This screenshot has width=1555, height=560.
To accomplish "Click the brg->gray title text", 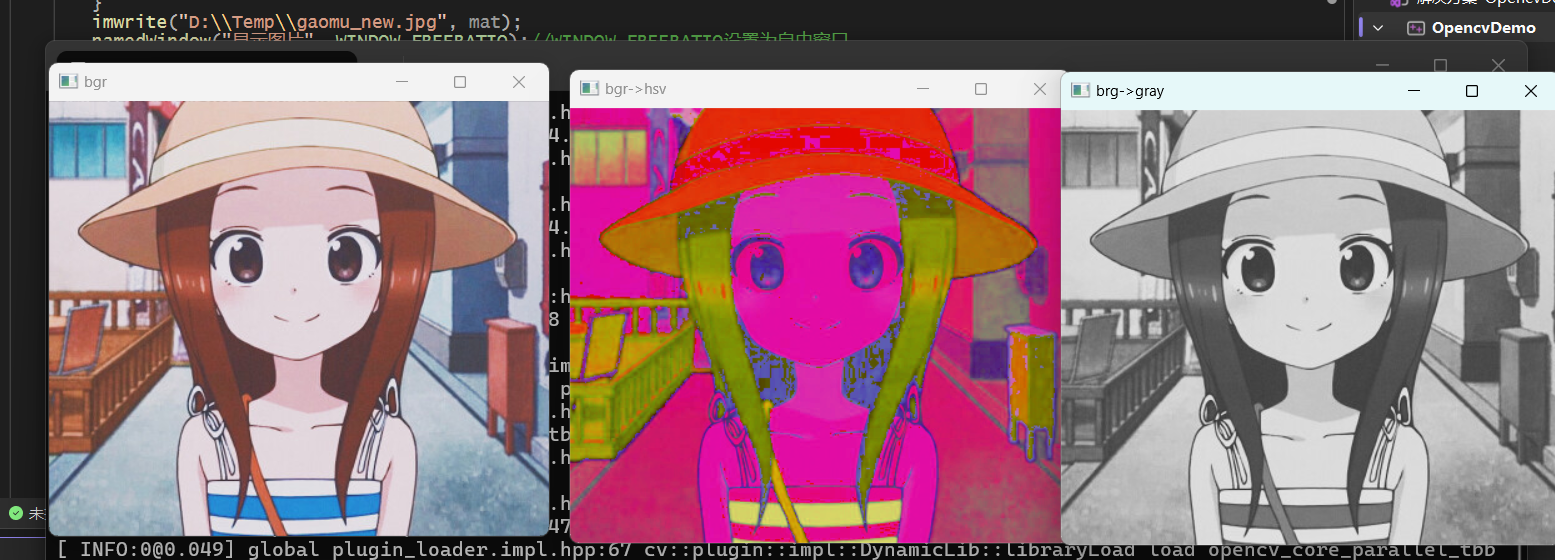I will click(x=1130, y=91).
